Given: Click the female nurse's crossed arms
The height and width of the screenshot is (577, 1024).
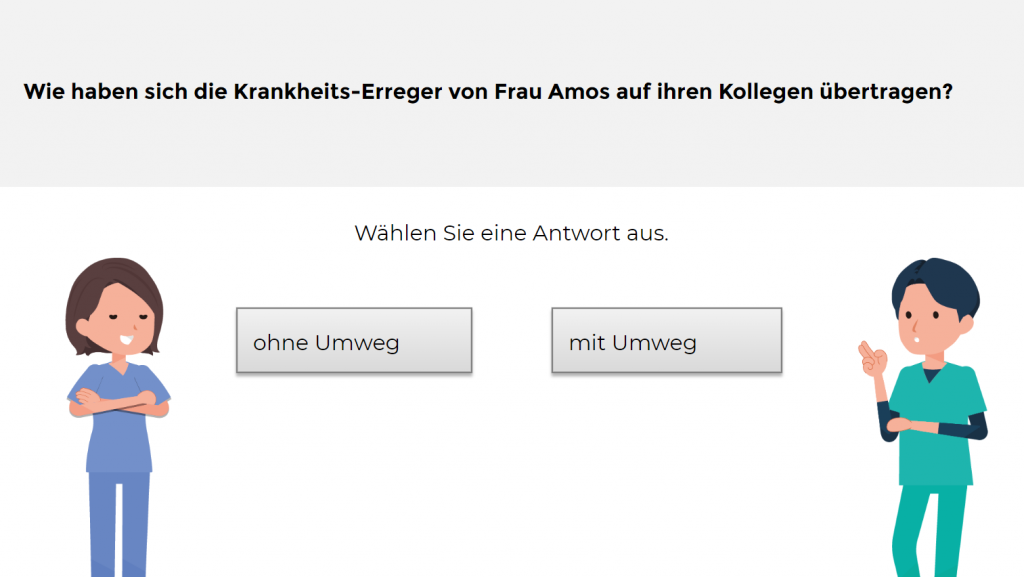Looking at the screenshot, I should (117, 402).
